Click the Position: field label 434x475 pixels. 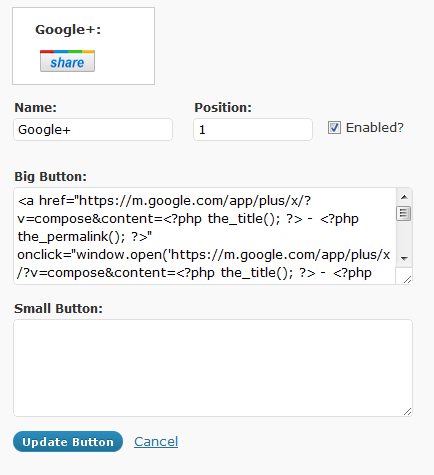point(223,108)
